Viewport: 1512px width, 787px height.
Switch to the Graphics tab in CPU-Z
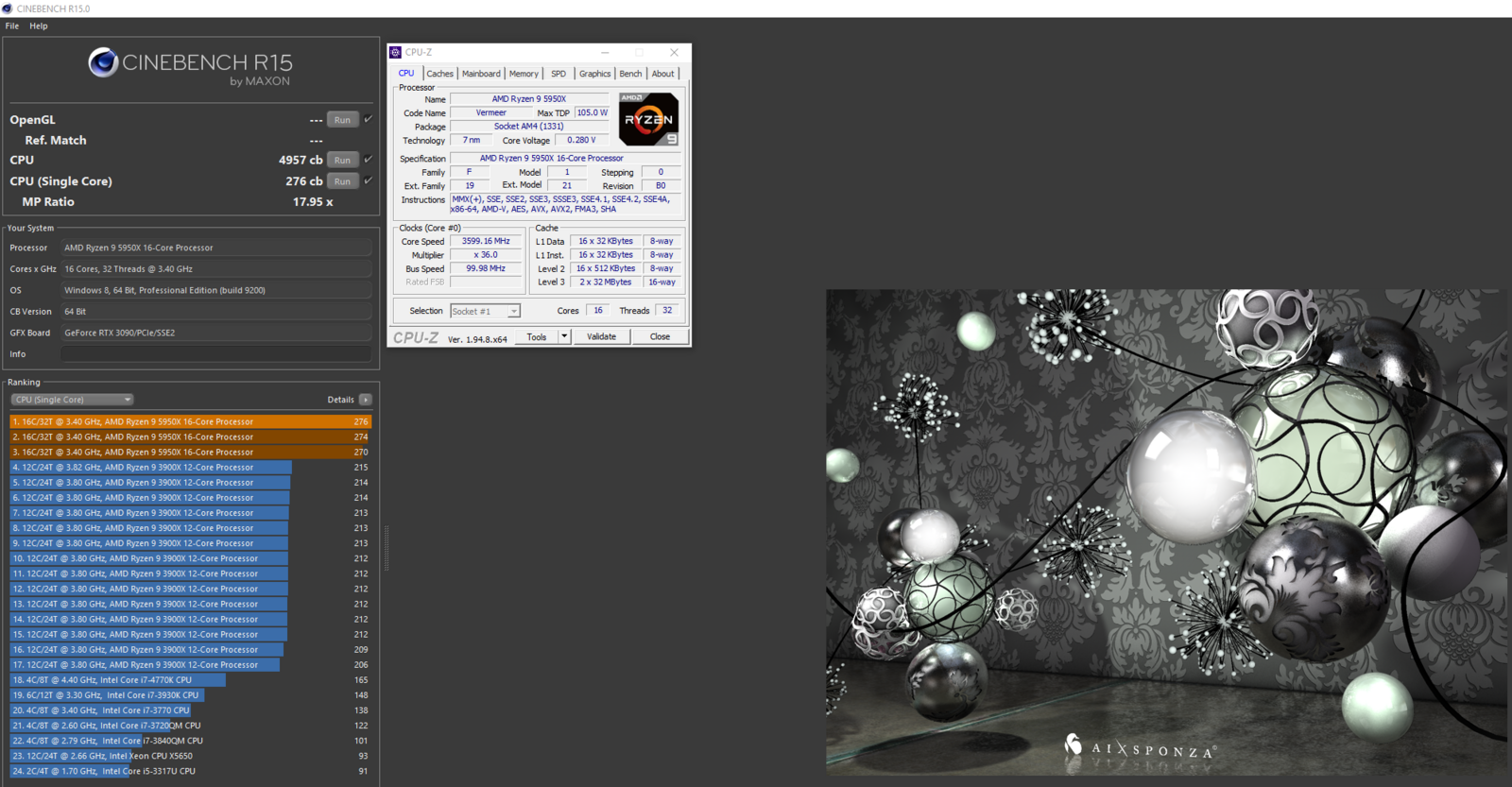coord(594,74)
